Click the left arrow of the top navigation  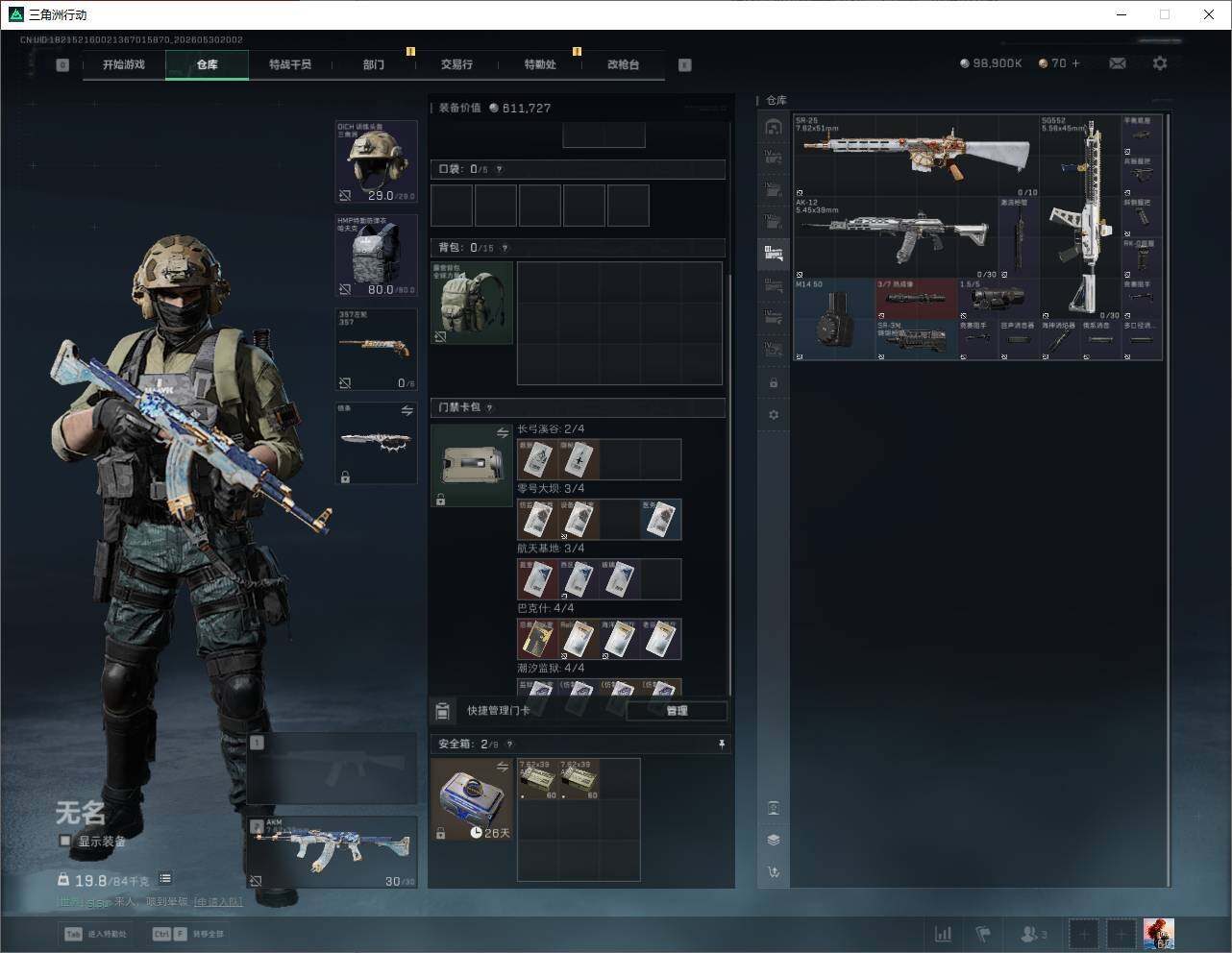click(62, 65)
